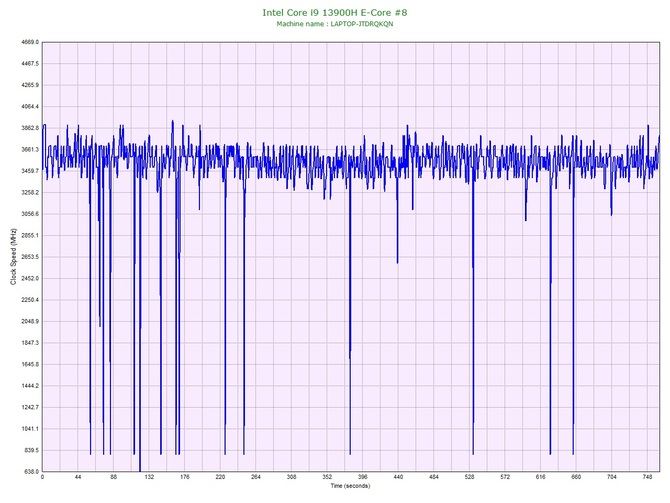
Task: Click the 'Time (seconds)' axis label
Action: pos(350,486)
